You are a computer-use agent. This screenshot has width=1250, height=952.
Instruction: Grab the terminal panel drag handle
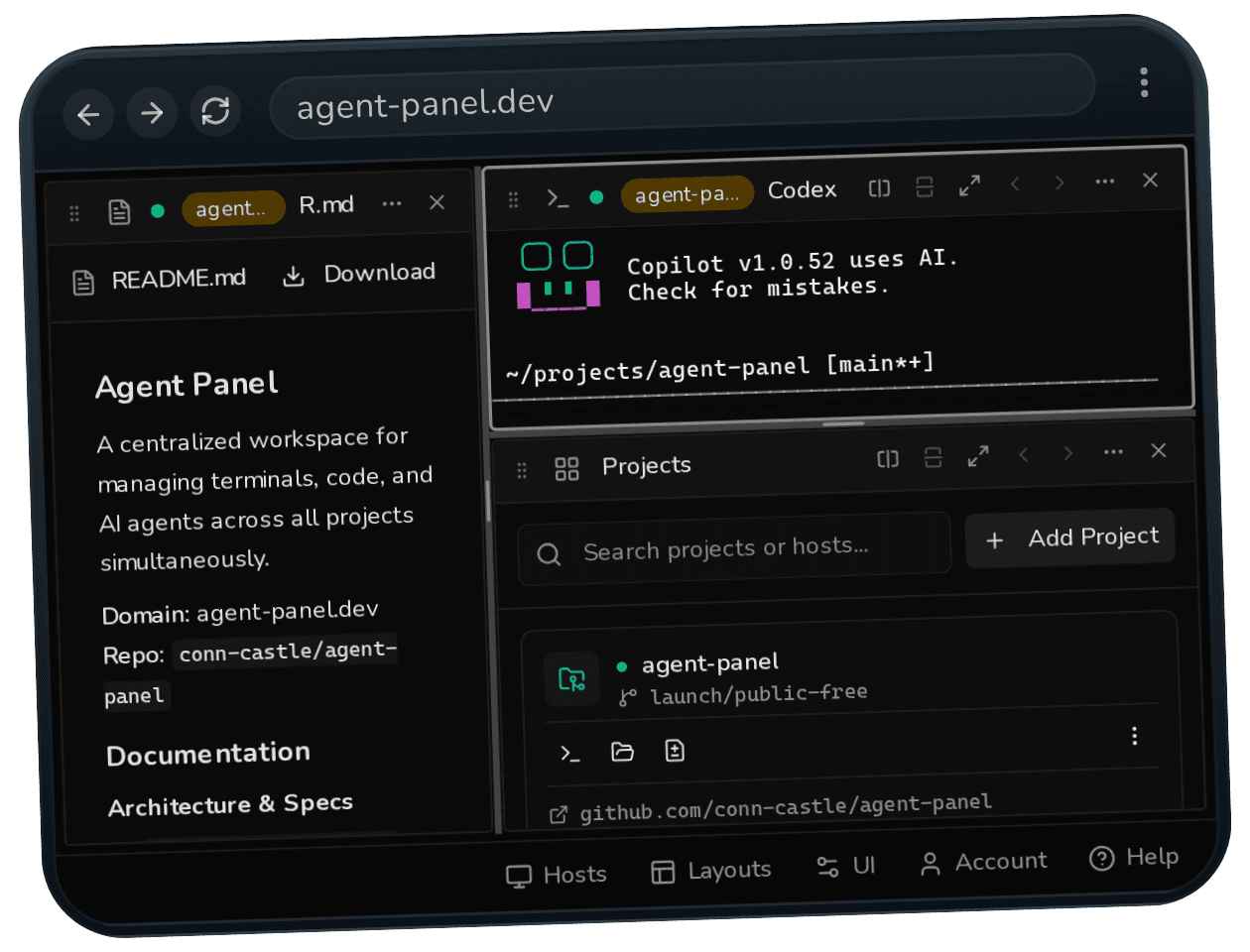pos(514,199)
